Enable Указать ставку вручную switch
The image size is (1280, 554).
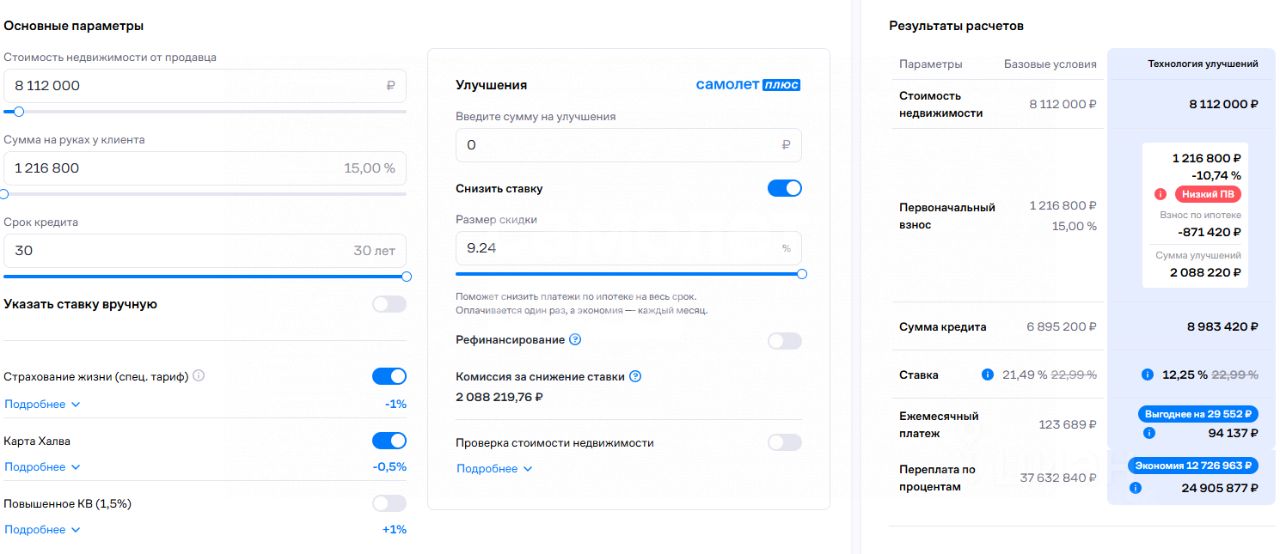389,304
